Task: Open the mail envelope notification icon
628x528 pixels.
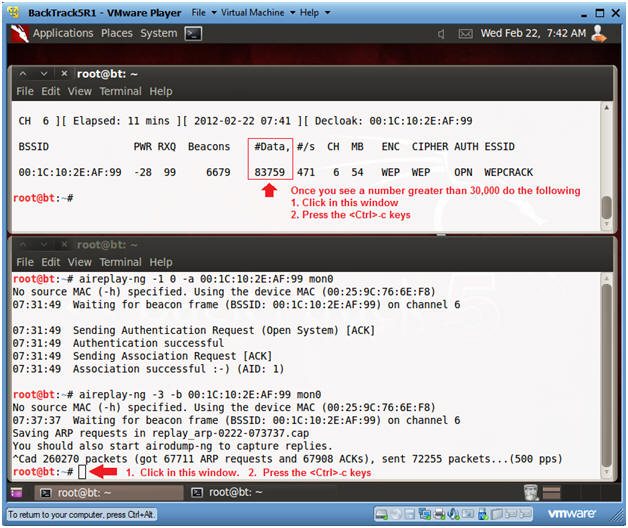Action: 465,34
